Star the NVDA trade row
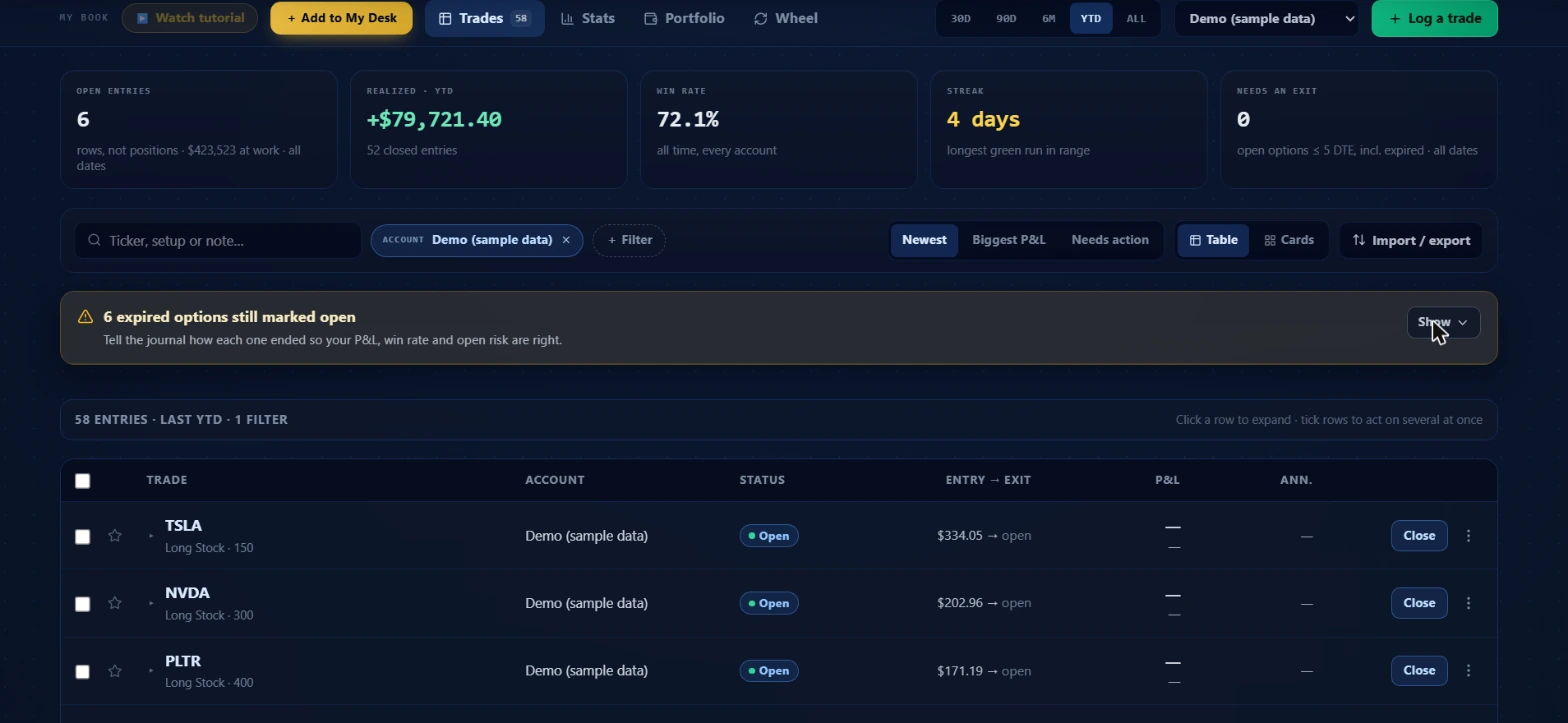This screenshot has width=1568, height=723. [115, 603]
